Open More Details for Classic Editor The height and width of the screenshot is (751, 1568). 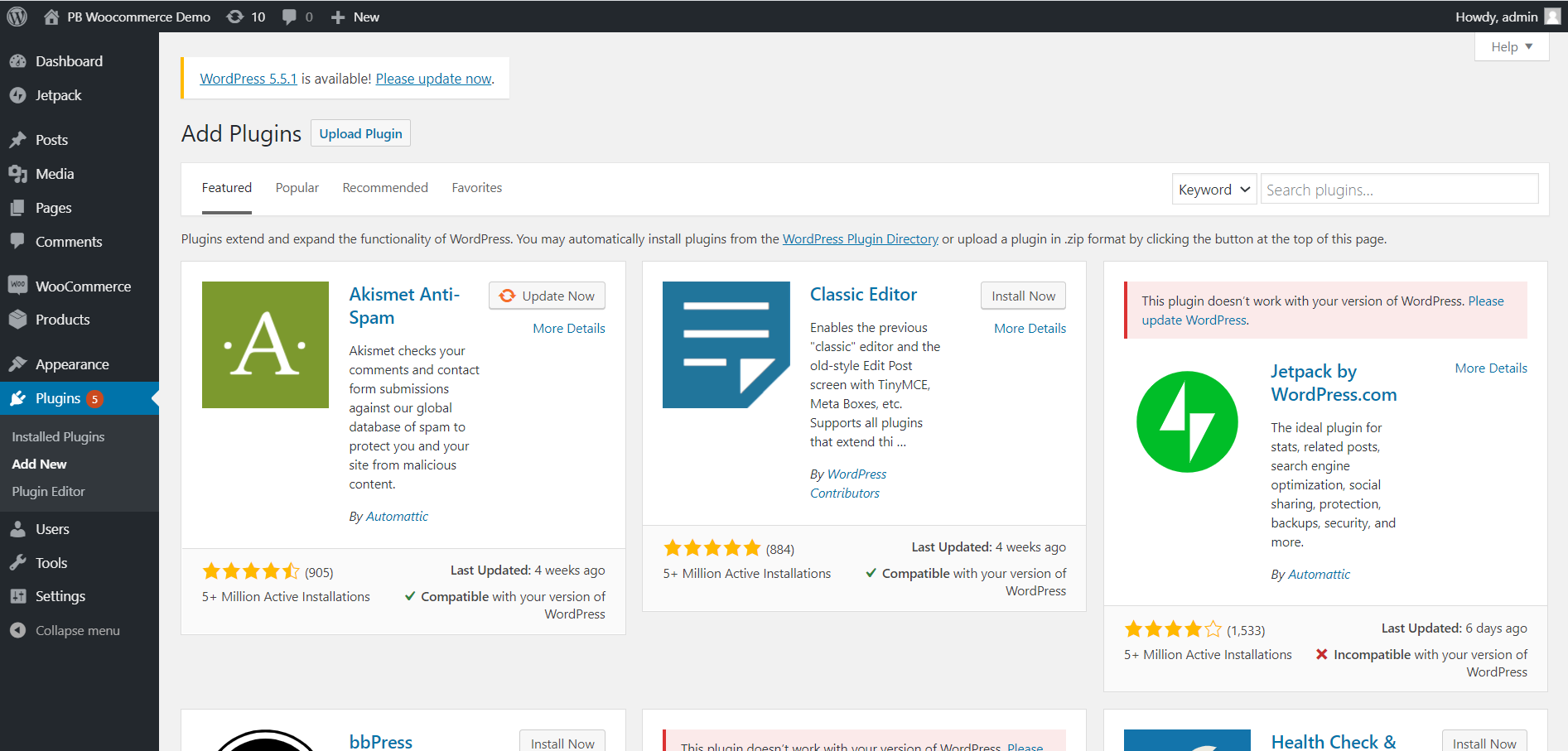1030,328
